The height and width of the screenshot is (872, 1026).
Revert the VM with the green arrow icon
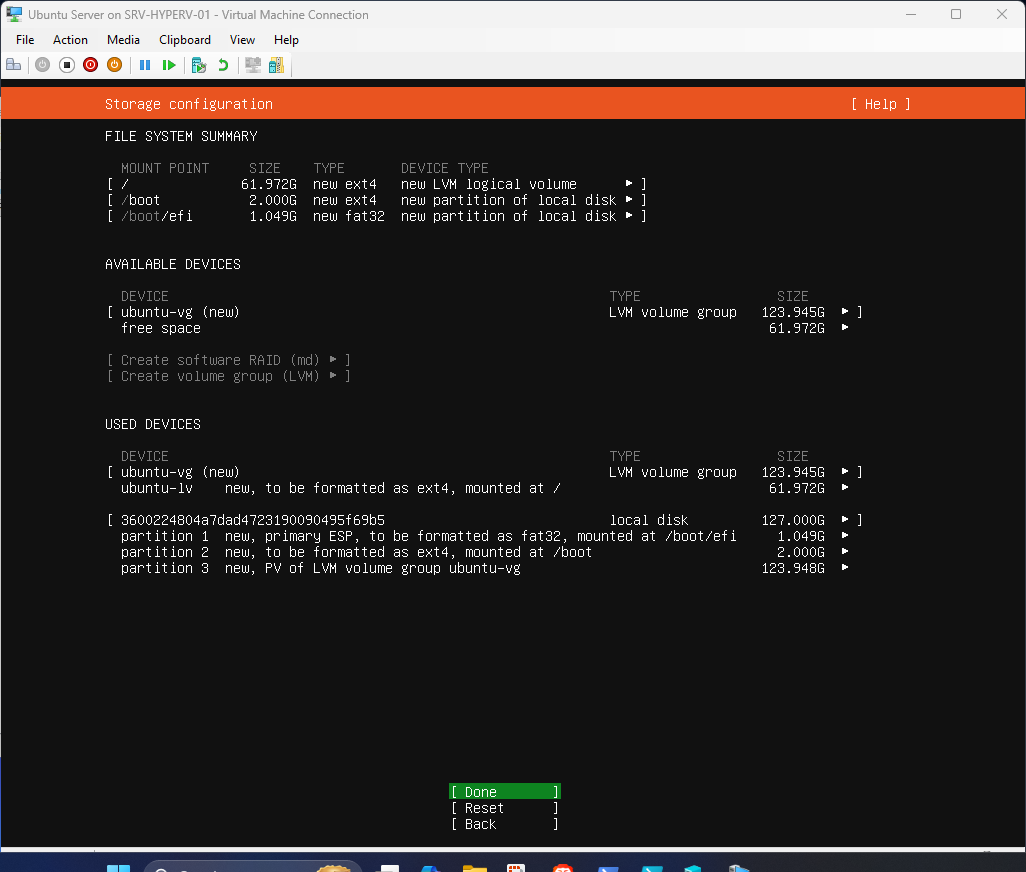coord(222,65)
